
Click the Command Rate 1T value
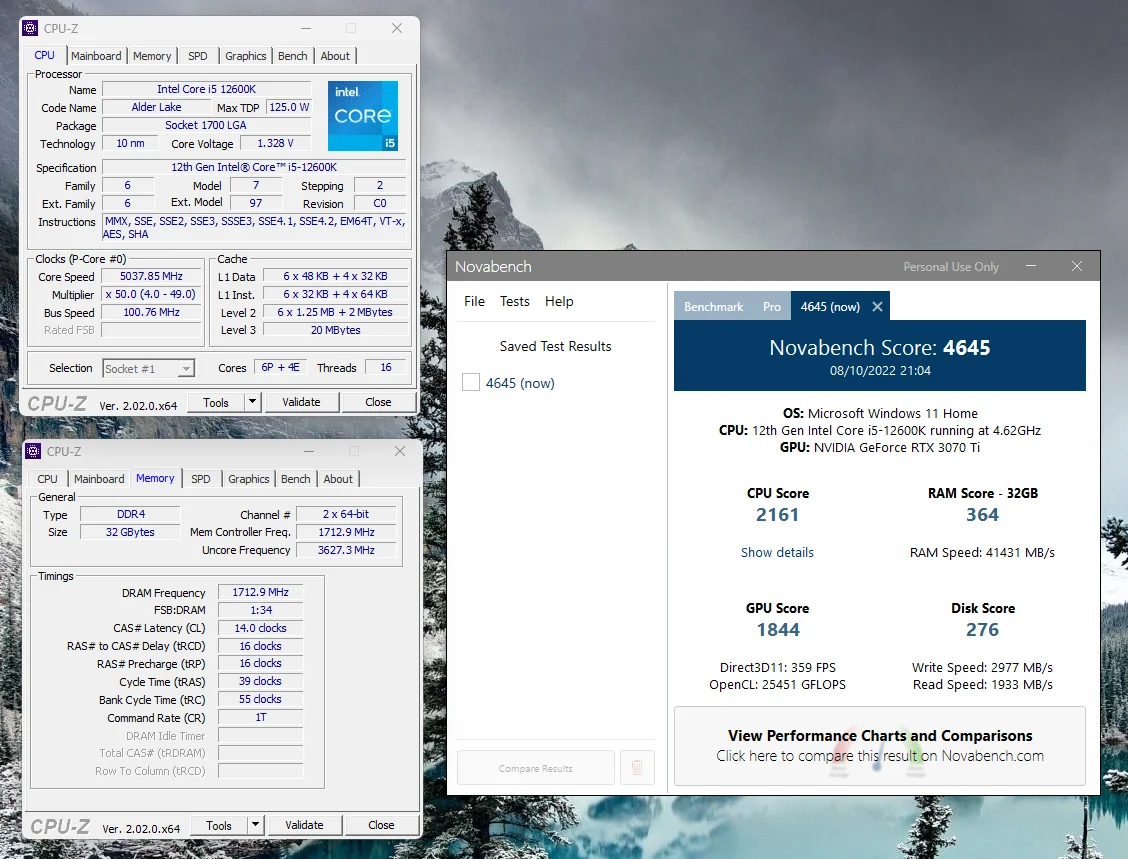click(x=260, y=717)
